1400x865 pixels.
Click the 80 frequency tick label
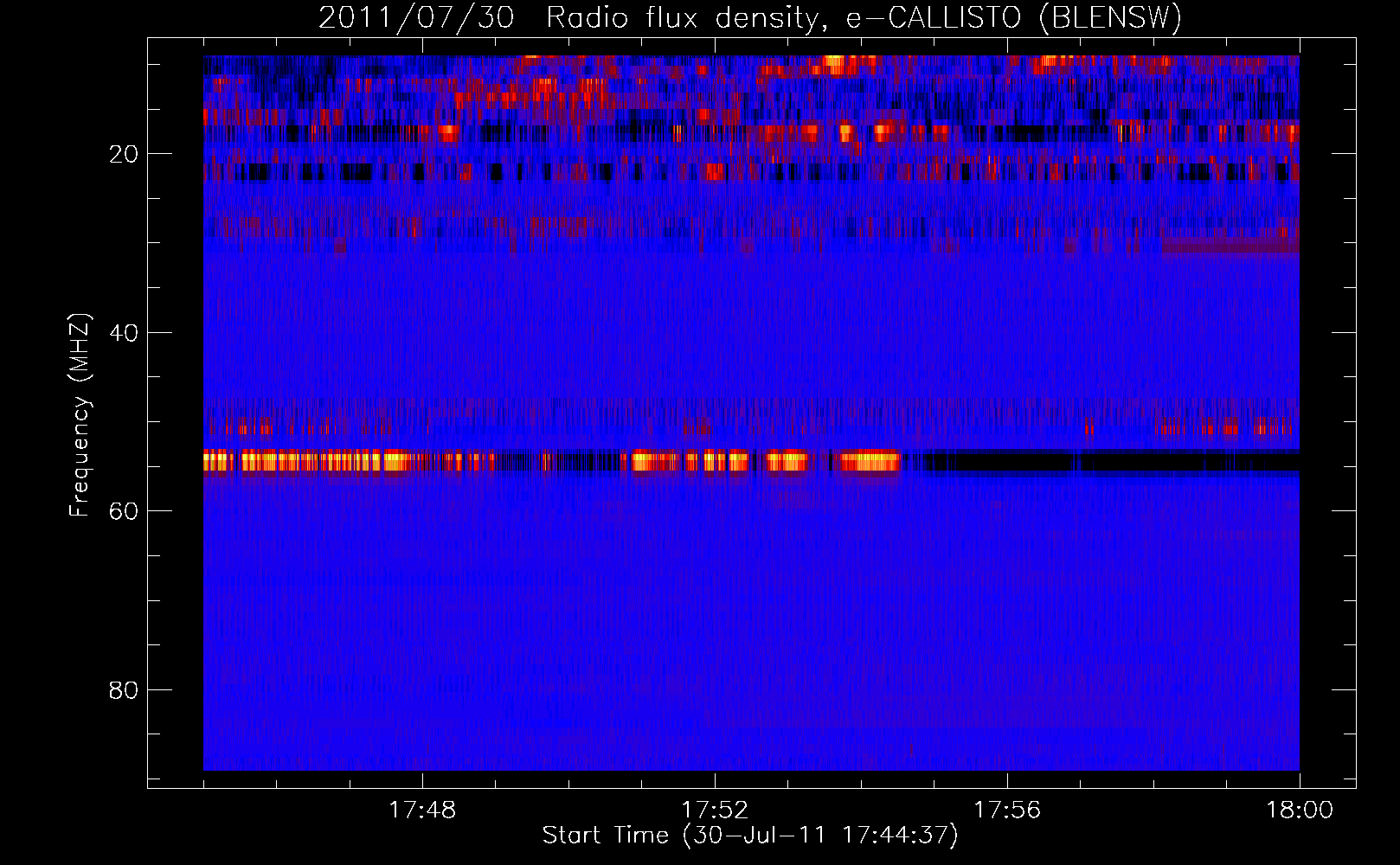(125, 690)
